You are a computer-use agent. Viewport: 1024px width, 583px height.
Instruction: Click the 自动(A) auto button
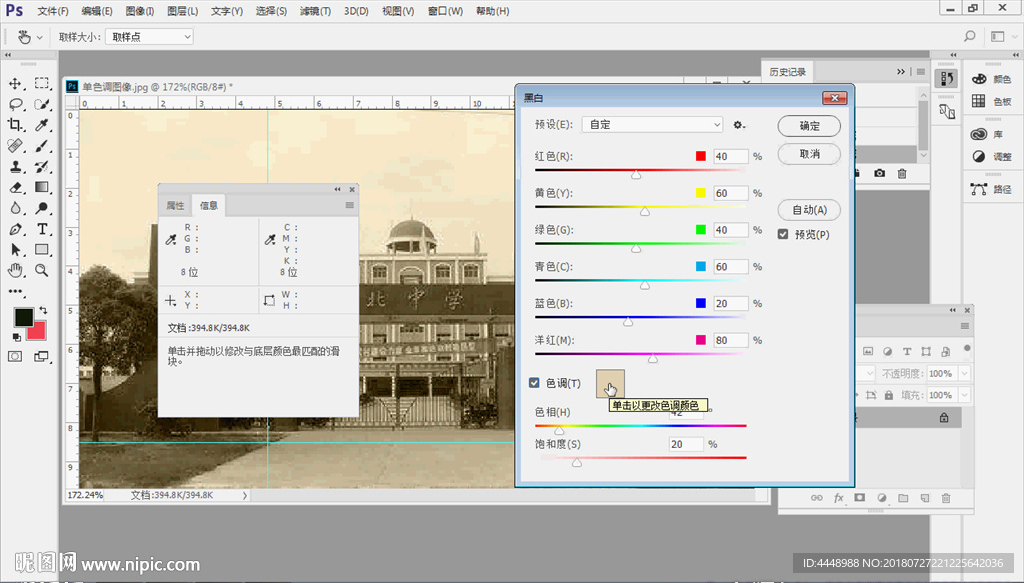(809, 210)
